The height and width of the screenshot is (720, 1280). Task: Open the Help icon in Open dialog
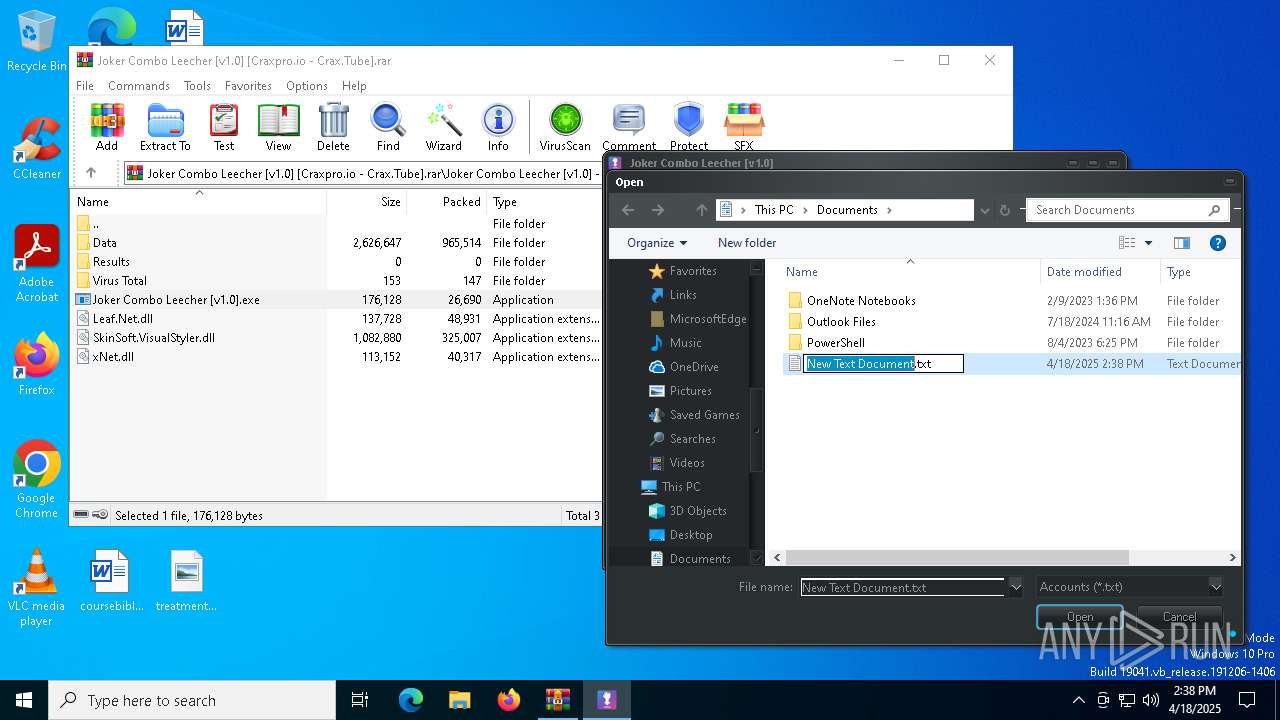coord(1218,243)
